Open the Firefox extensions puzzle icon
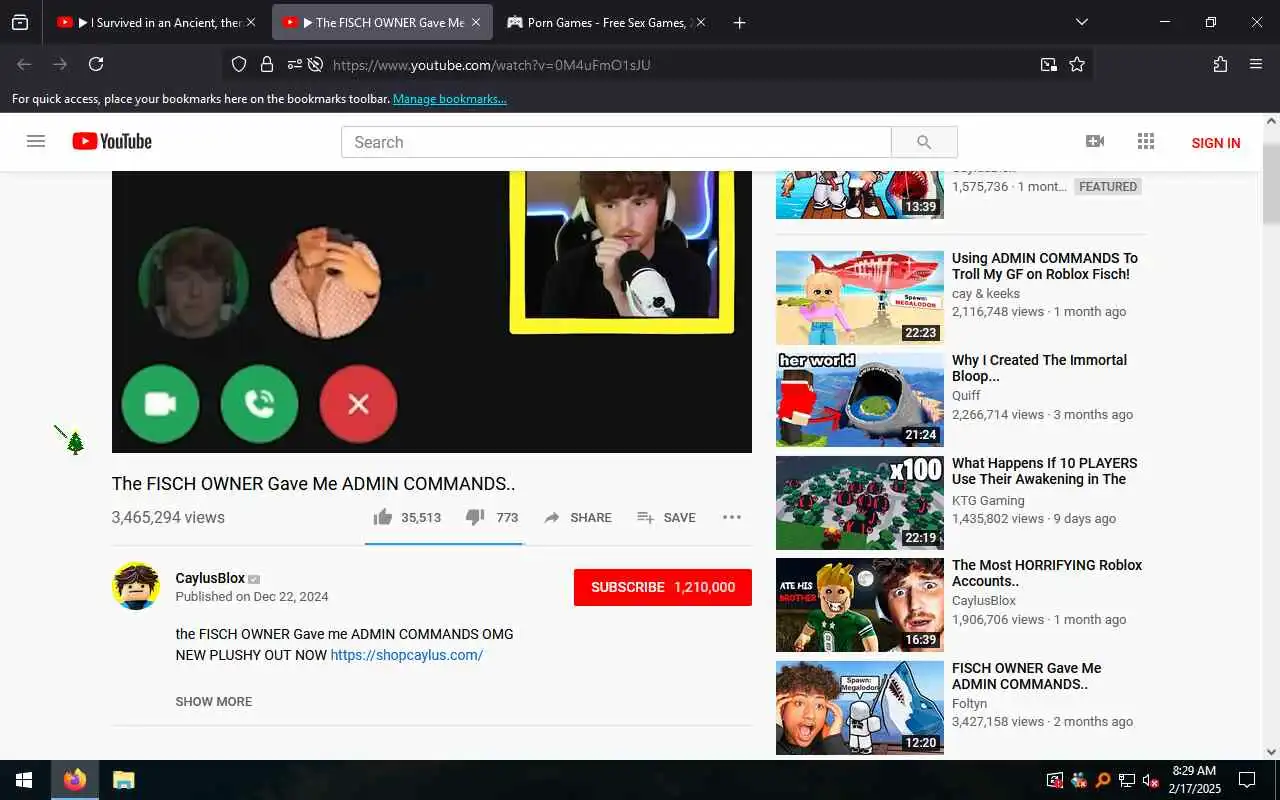 pyautogui.click(x=1220, y=64)
